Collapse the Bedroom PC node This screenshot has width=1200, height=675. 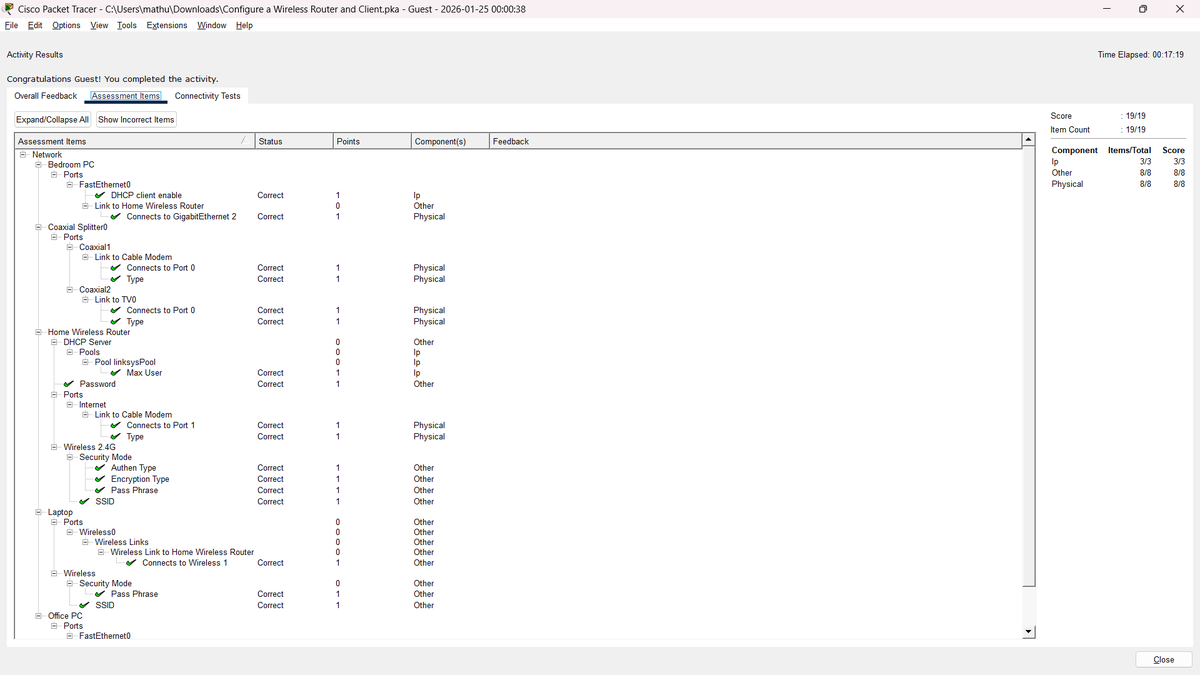click(x=39, y=164)
